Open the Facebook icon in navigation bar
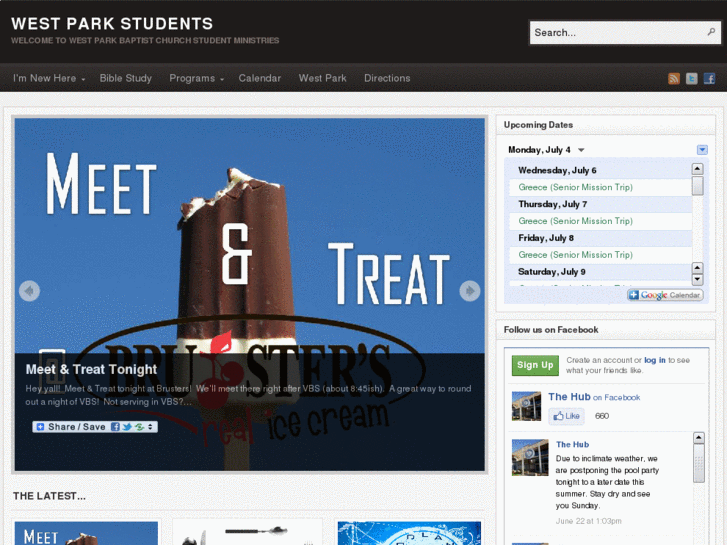Image resolution: width=727 pixels, height=545 pixels. pos(709,78)
